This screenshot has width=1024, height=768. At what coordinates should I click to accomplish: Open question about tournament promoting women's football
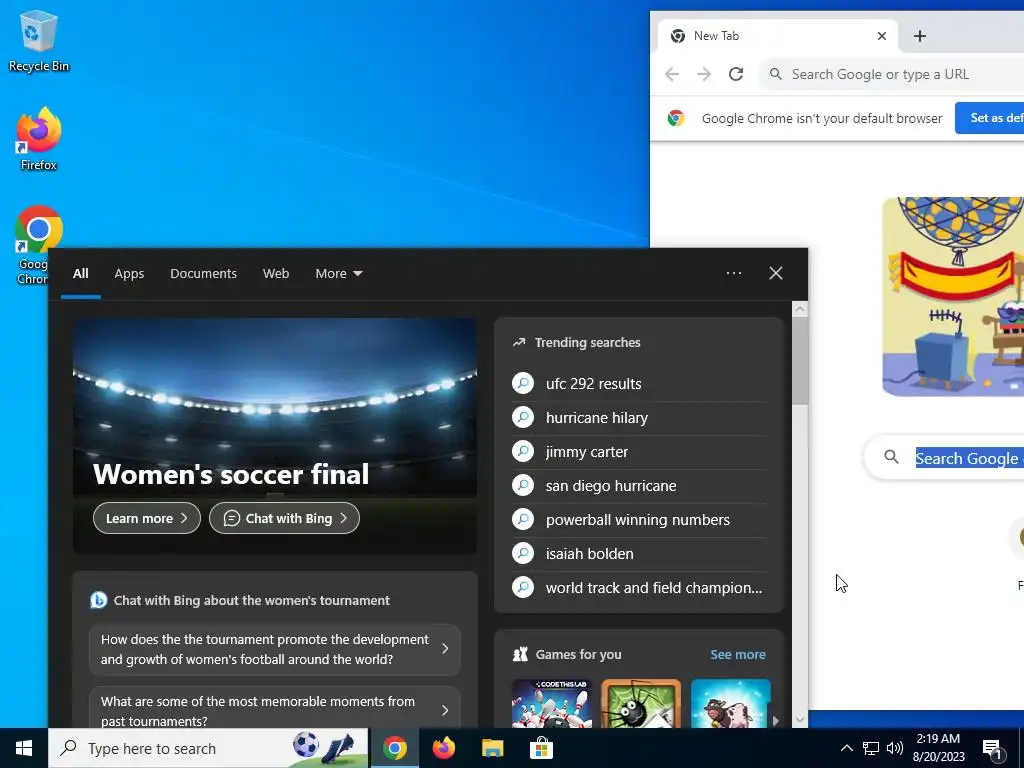tap(275, 649)
